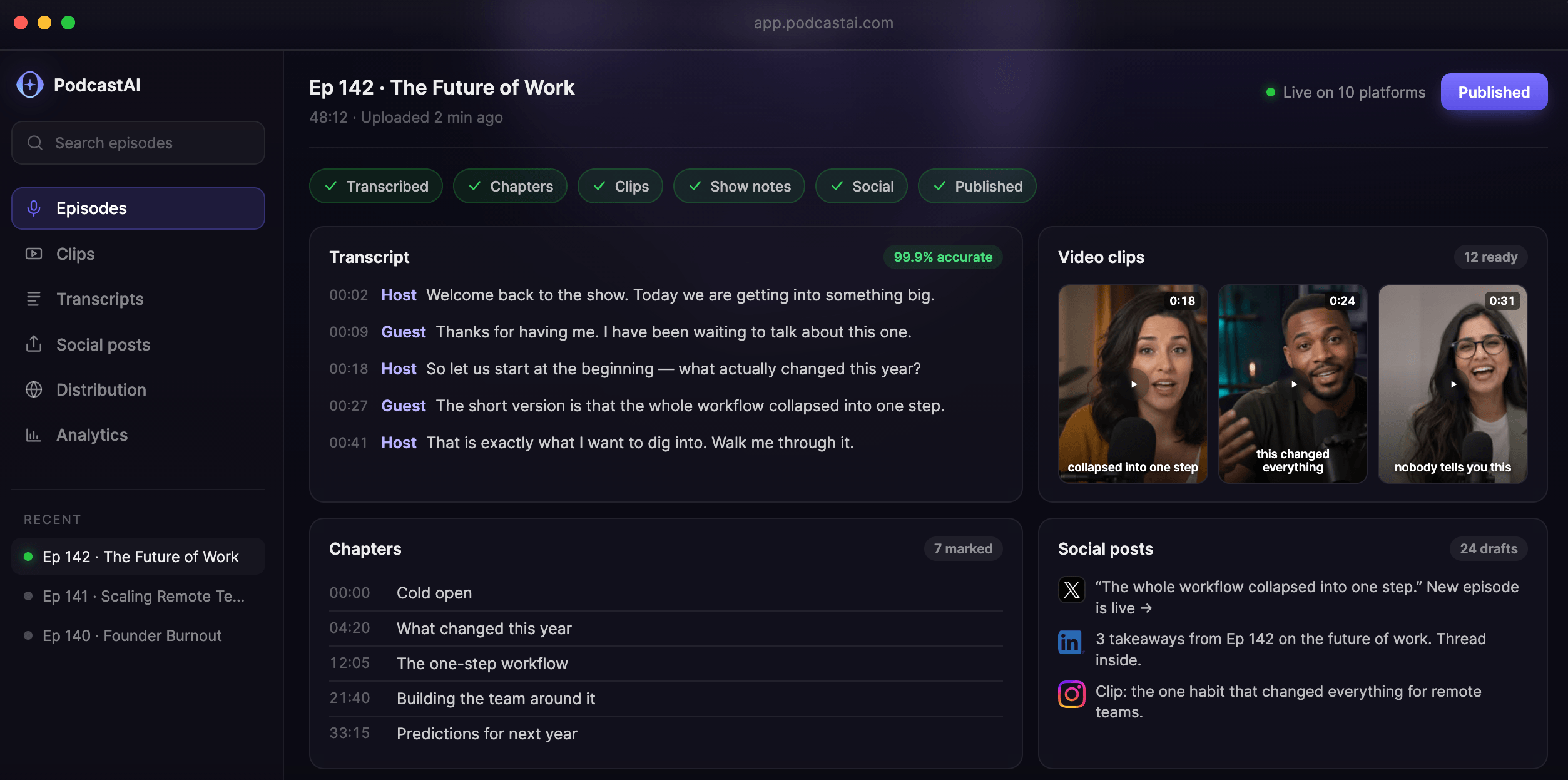Select the Social status pill
The height and width of the screenshot is (780, 1568).
[x=862, y=186]
